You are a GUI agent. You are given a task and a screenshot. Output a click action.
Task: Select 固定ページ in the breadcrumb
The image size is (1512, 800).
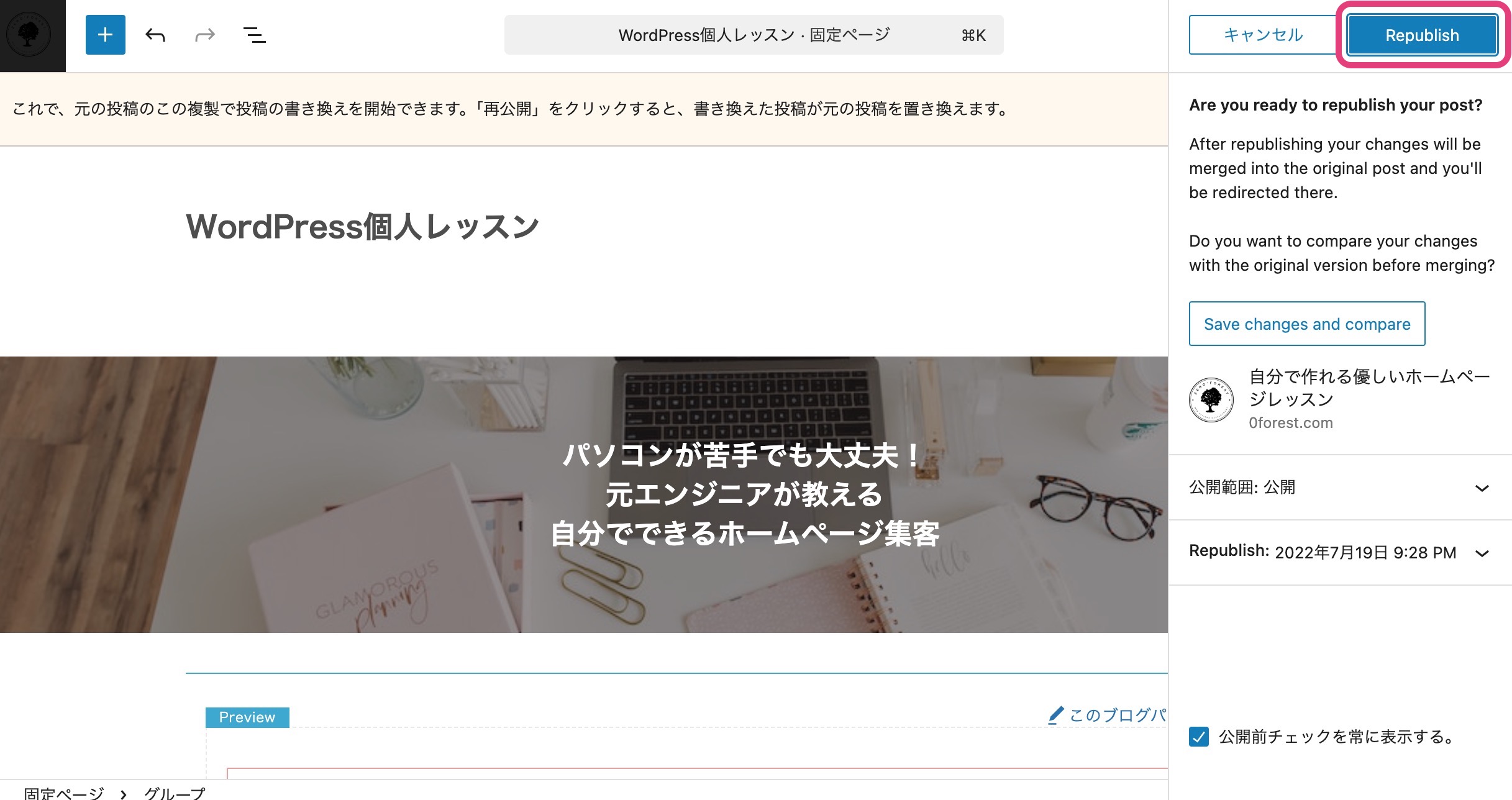pyautogui.click(x=64, y=793)
